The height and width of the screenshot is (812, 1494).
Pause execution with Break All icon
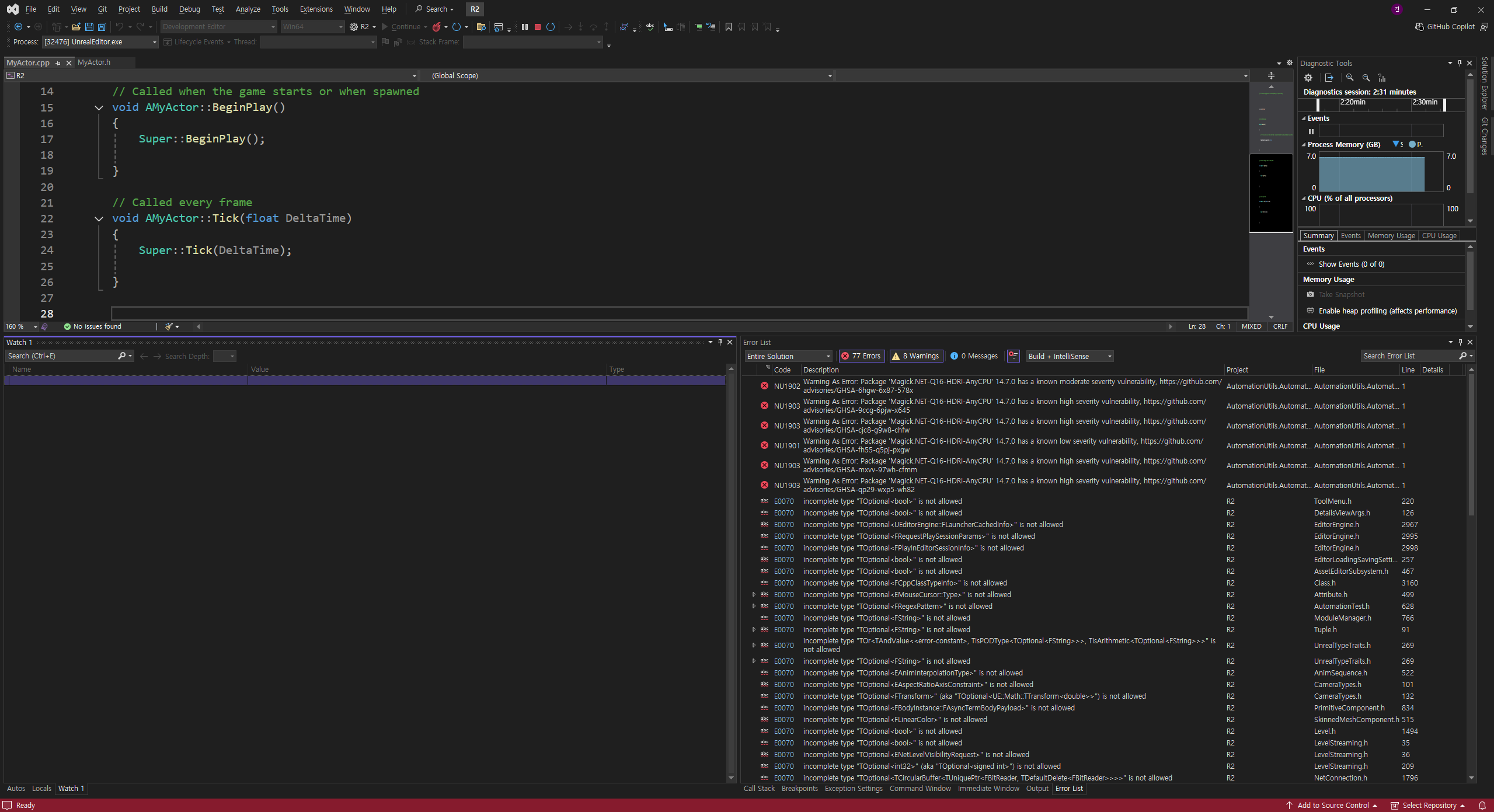point(525,27)
